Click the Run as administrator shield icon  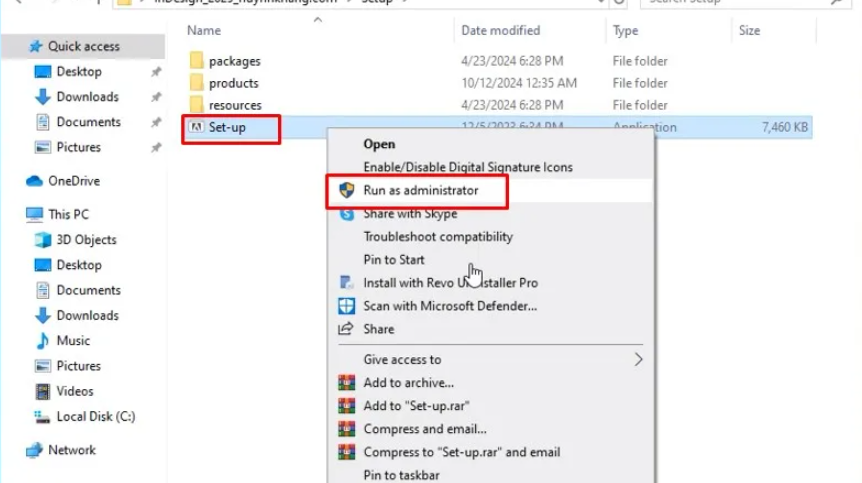347,190
